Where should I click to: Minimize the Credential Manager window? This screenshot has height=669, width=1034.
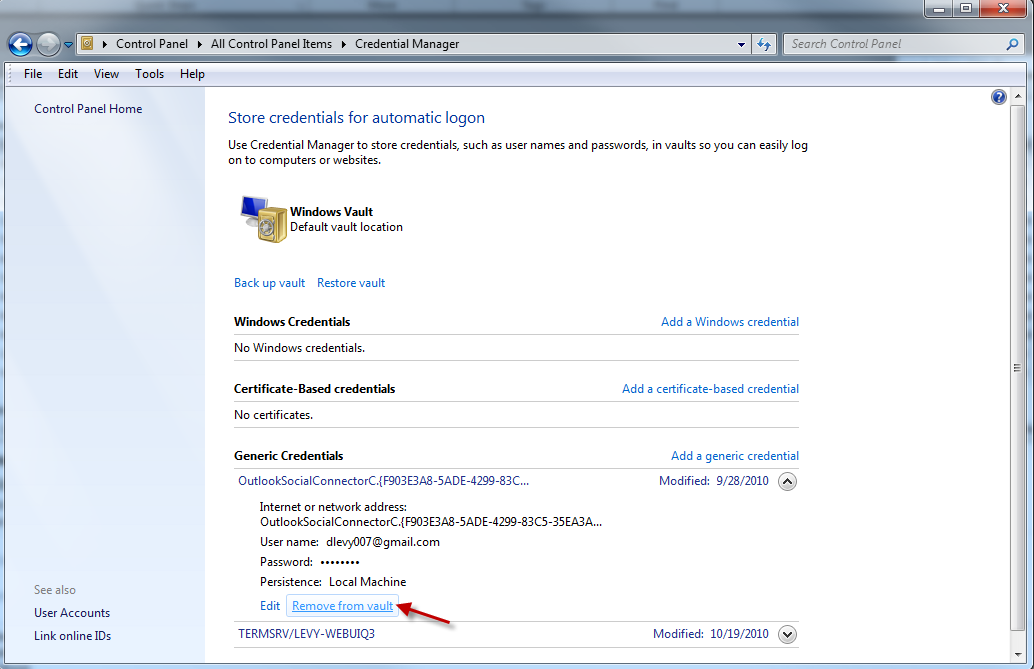pos(939,9)
